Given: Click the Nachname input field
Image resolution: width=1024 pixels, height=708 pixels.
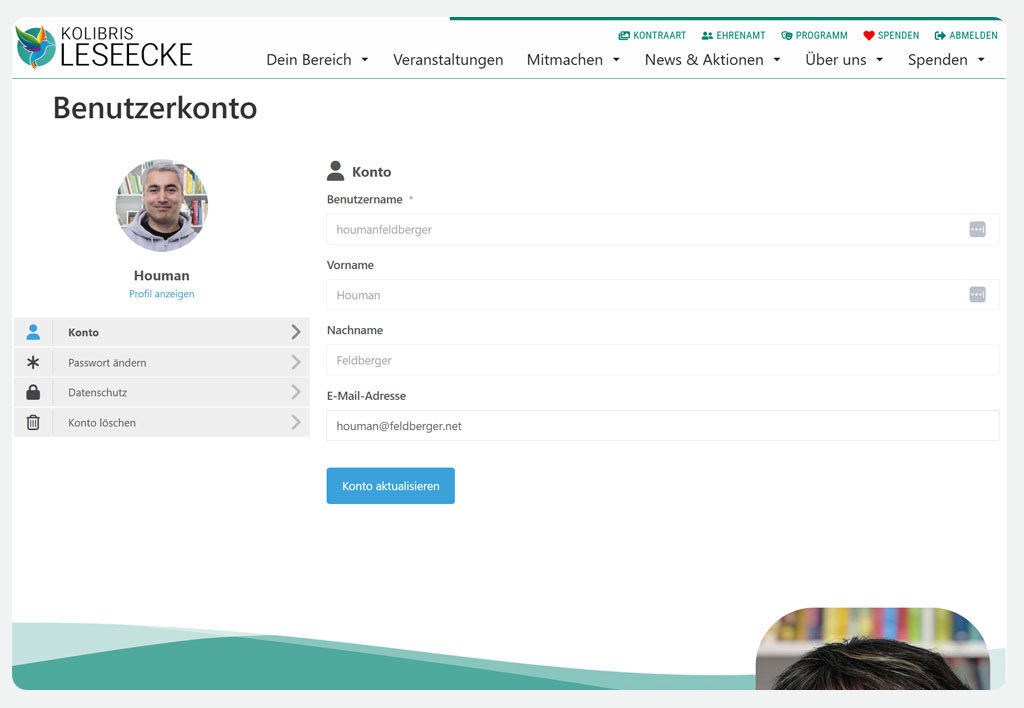Looking at the screenshot, I should pos(662,360).
